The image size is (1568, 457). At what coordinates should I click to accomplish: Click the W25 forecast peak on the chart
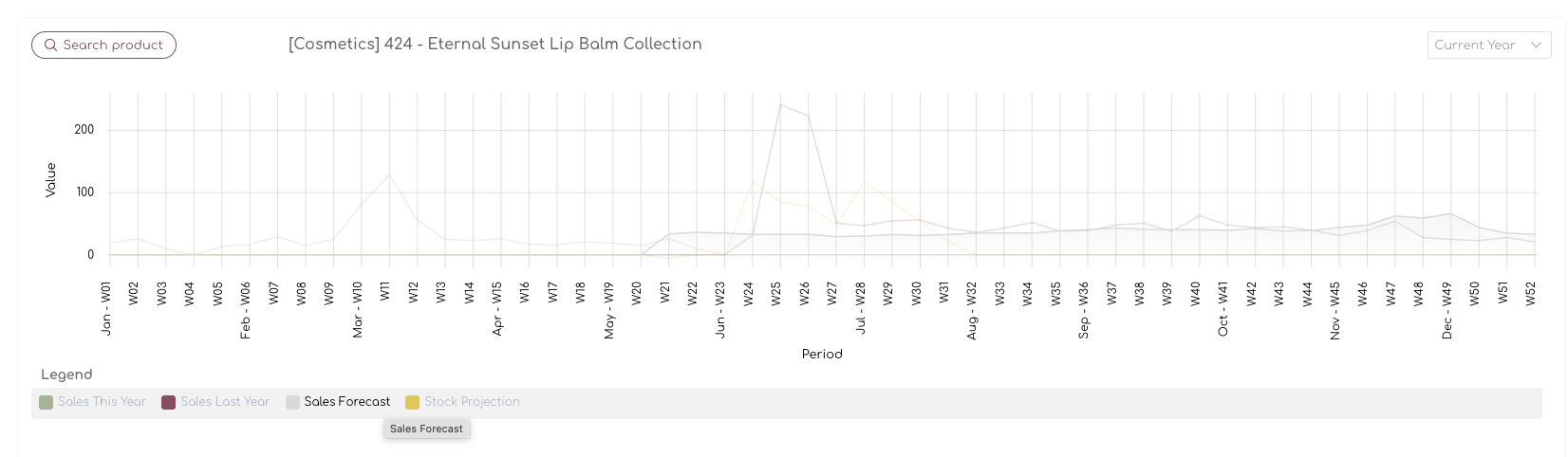tap(780, 105)
